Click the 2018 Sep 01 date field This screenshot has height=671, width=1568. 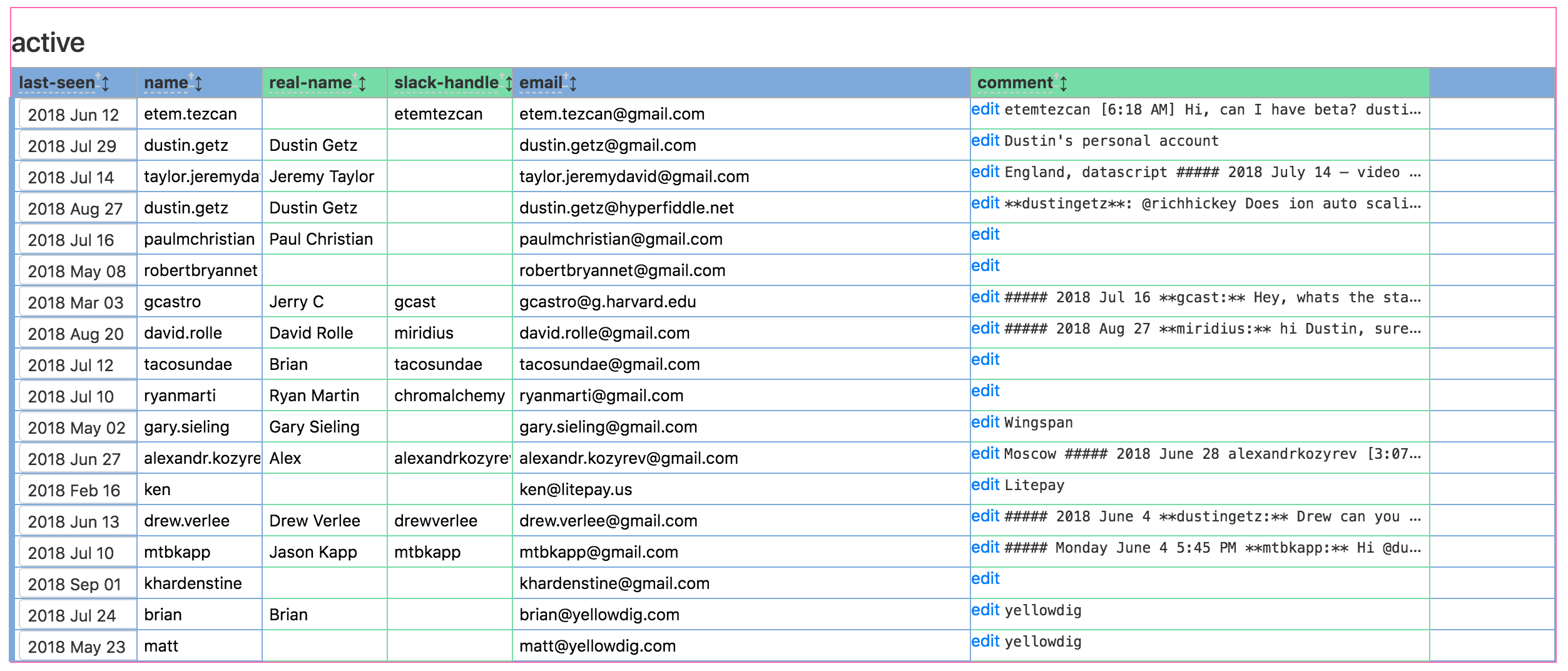[x=78, y=584]
